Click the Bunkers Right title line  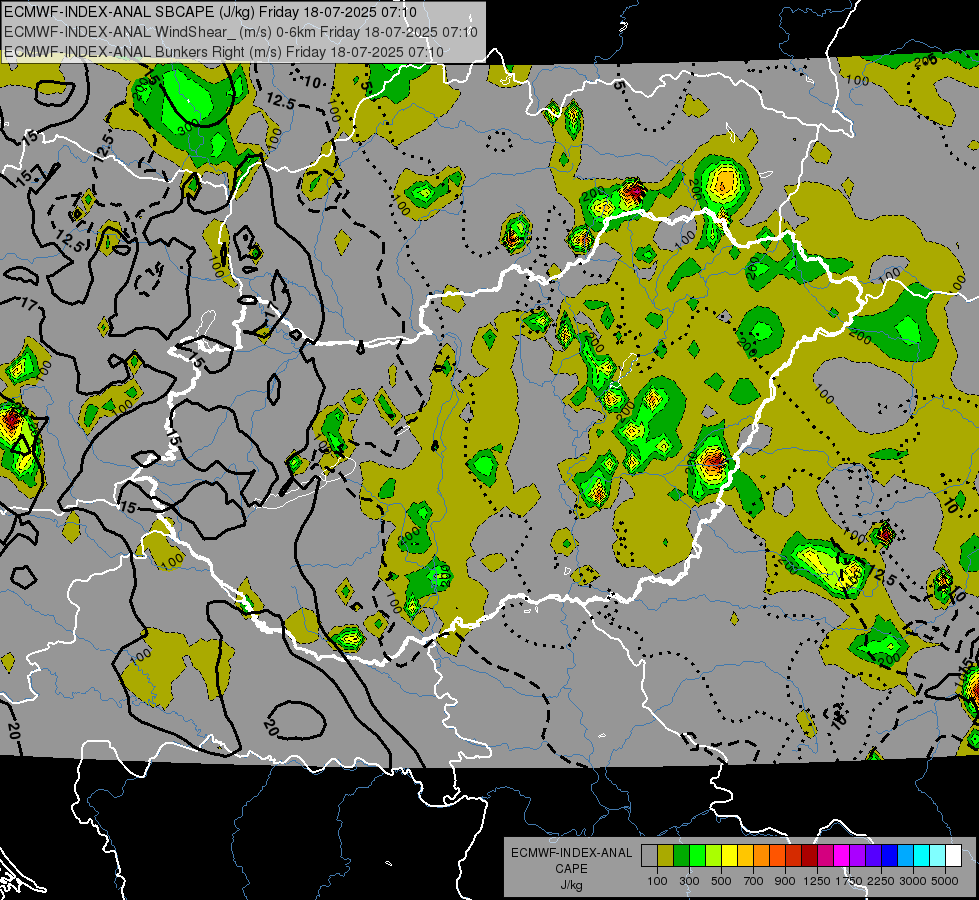(224, 52)
